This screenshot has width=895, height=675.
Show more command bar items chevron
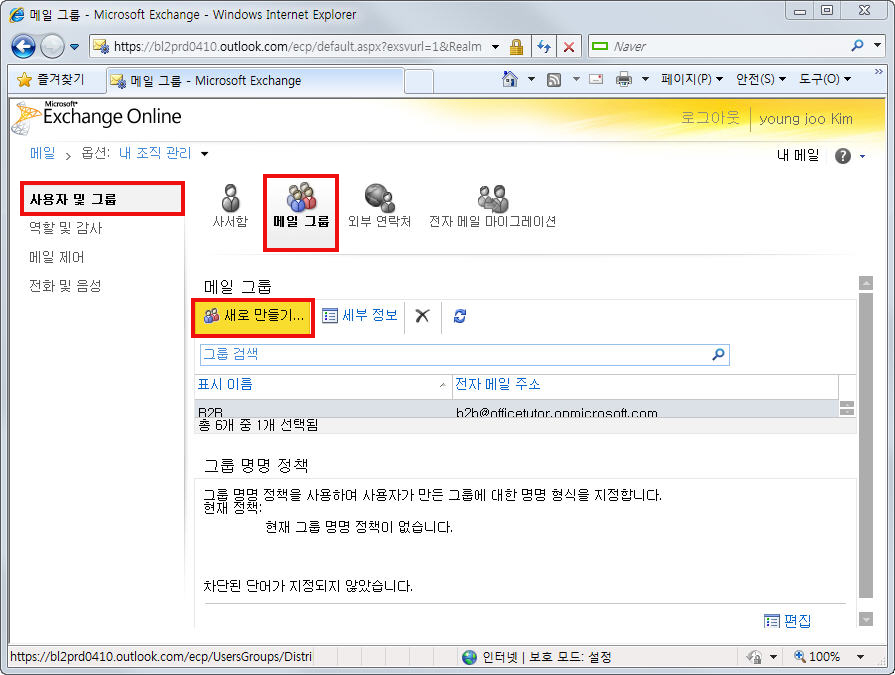click(878, 71)
